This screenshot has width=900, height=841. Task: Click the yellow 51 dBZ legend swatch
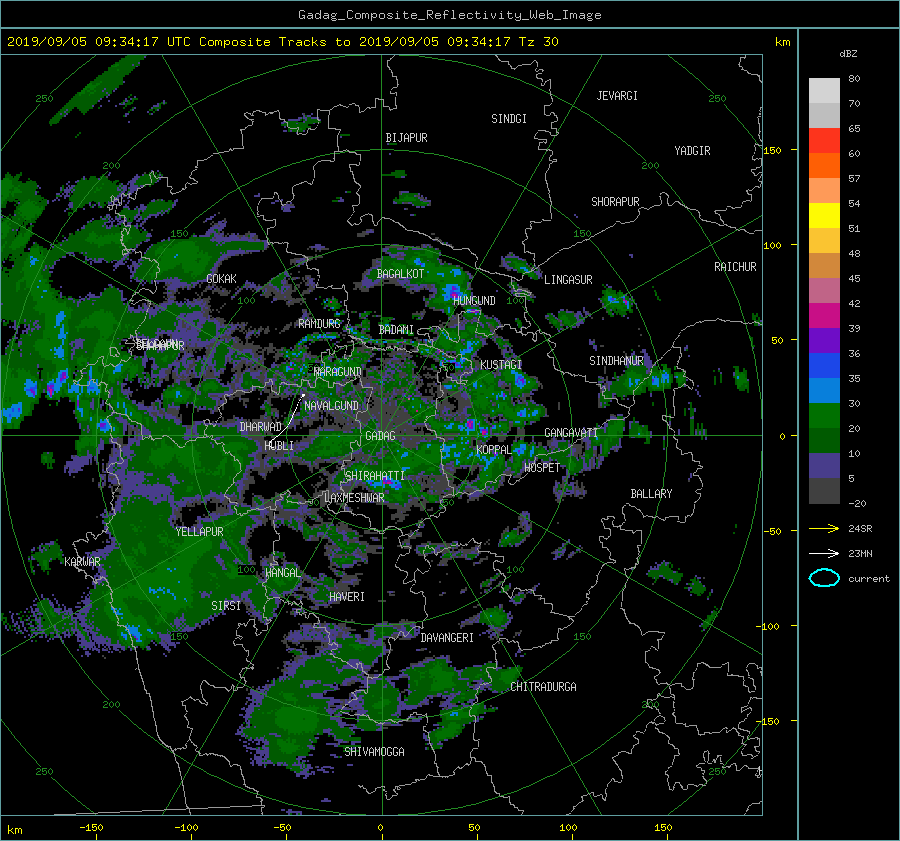click(x=824, y=215)
